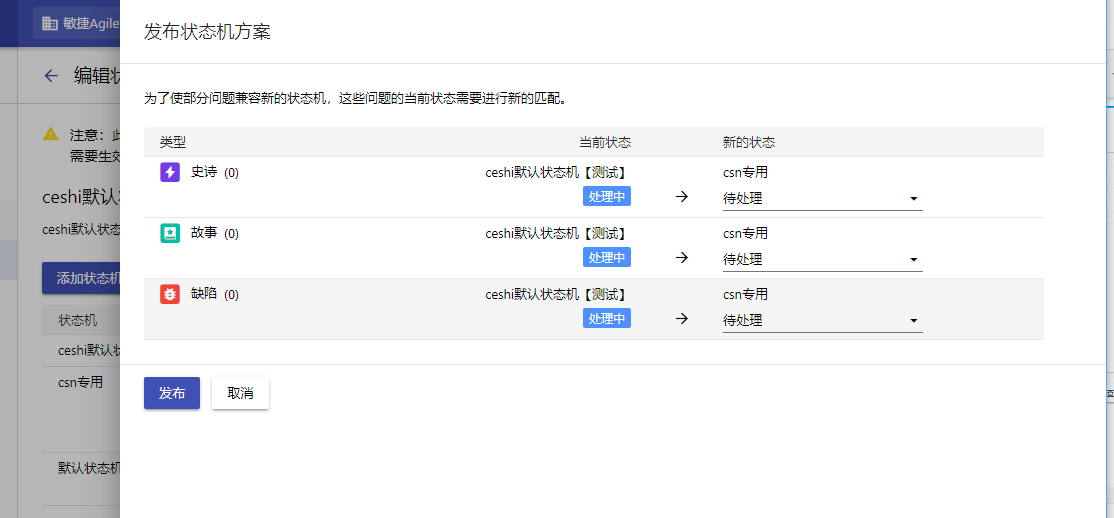
Task: Click 发布状态机方案 dialog title
Action: coord(207,32)
